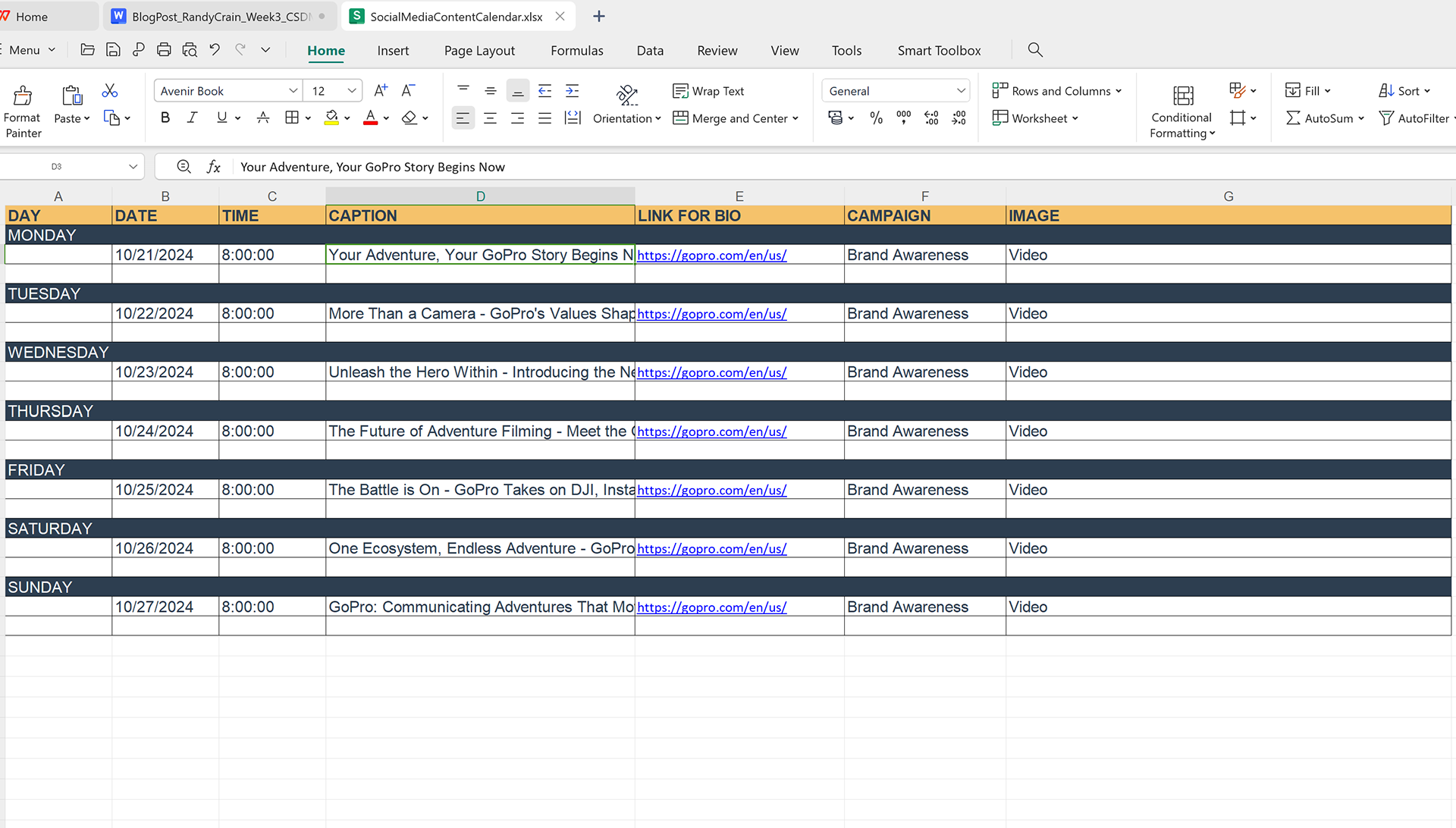
Task: Click the Save icon in quick toolbar
Action: 113,50
